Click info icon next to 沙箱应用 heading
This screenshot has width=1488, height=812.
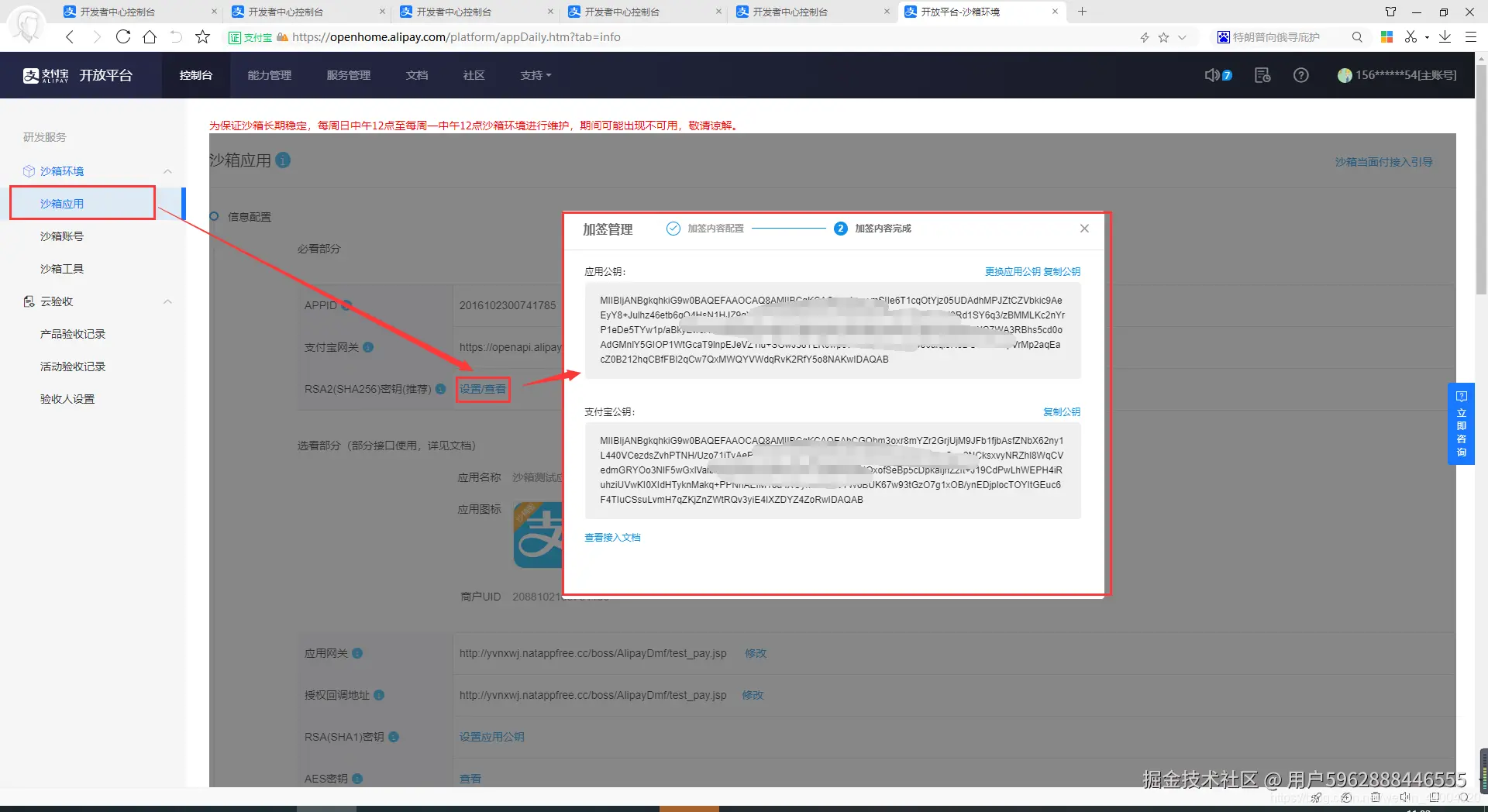click(283, 160)
